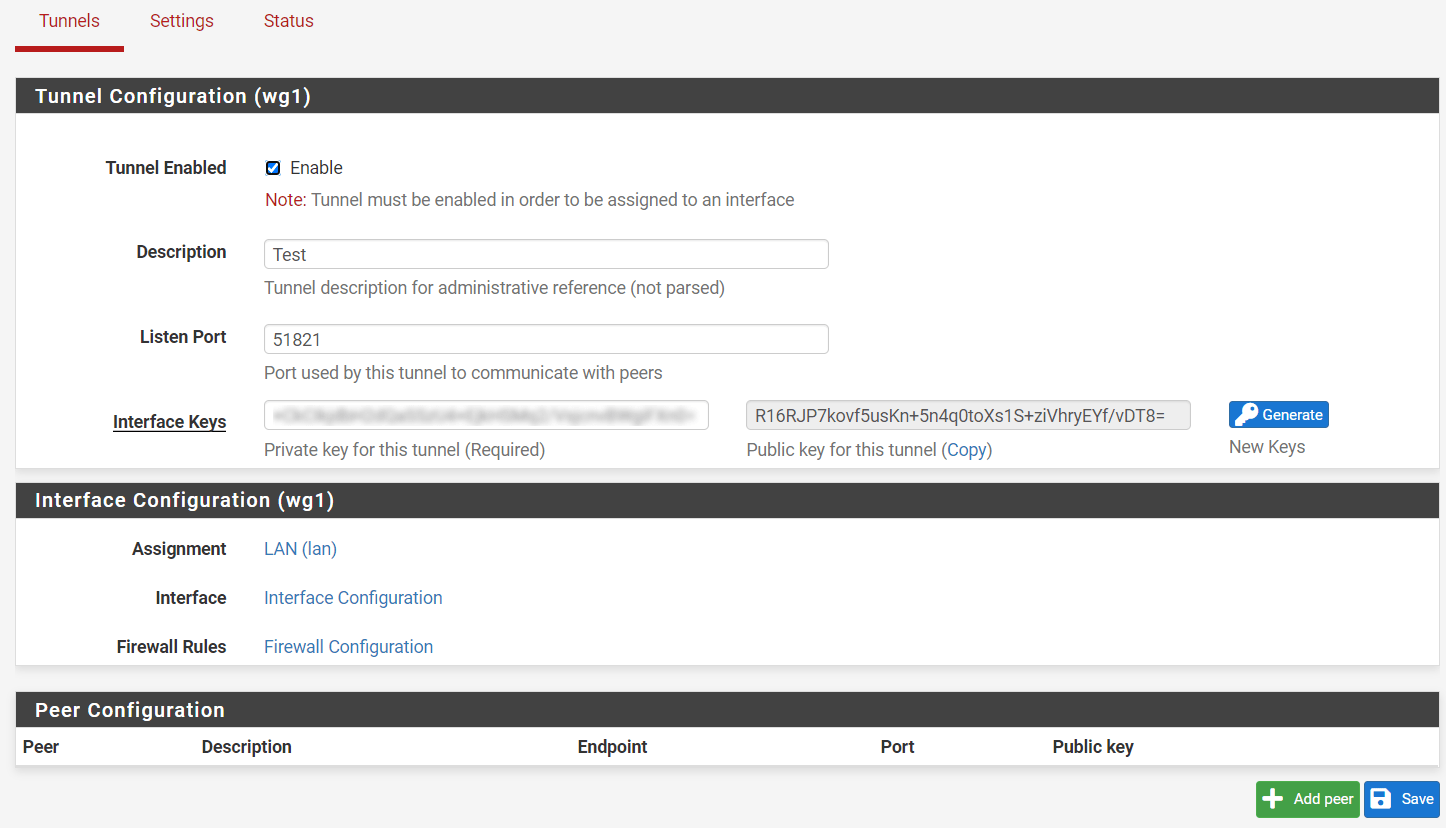
Task: Click the key icon on Generate button
Action: coord(1245,415)
